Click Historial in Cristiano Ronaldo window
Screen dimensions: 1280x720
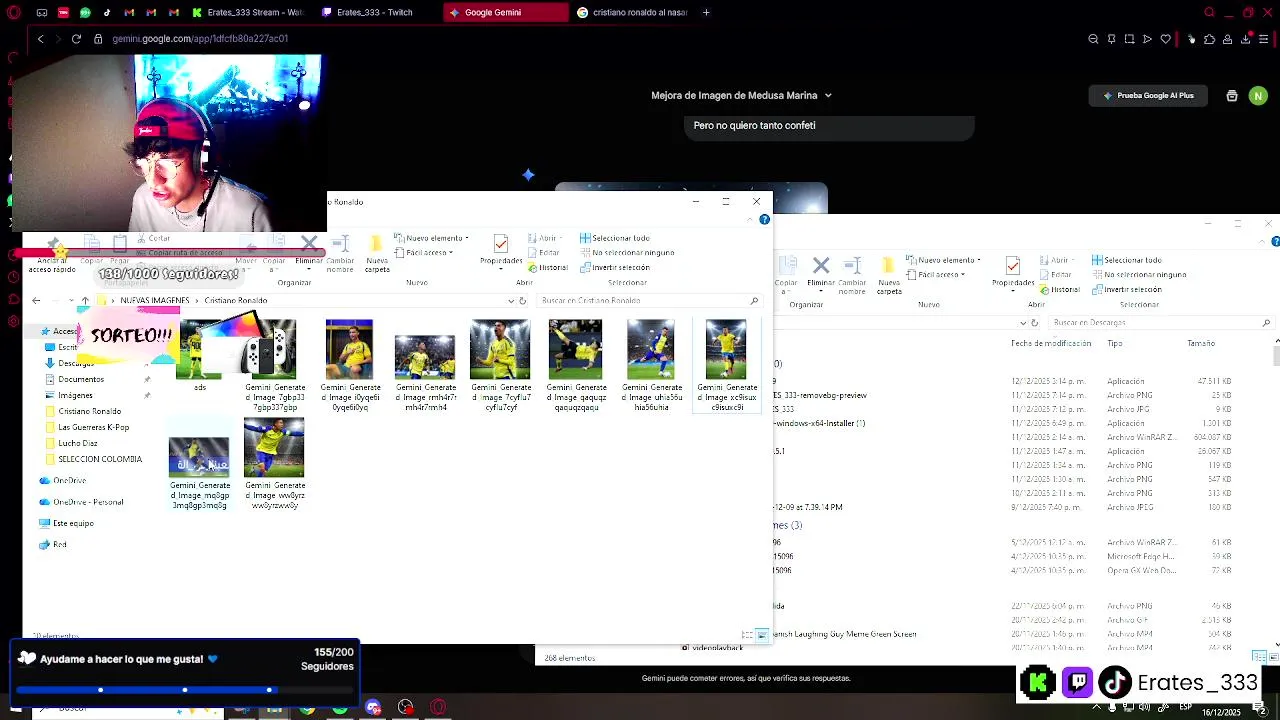547,267
